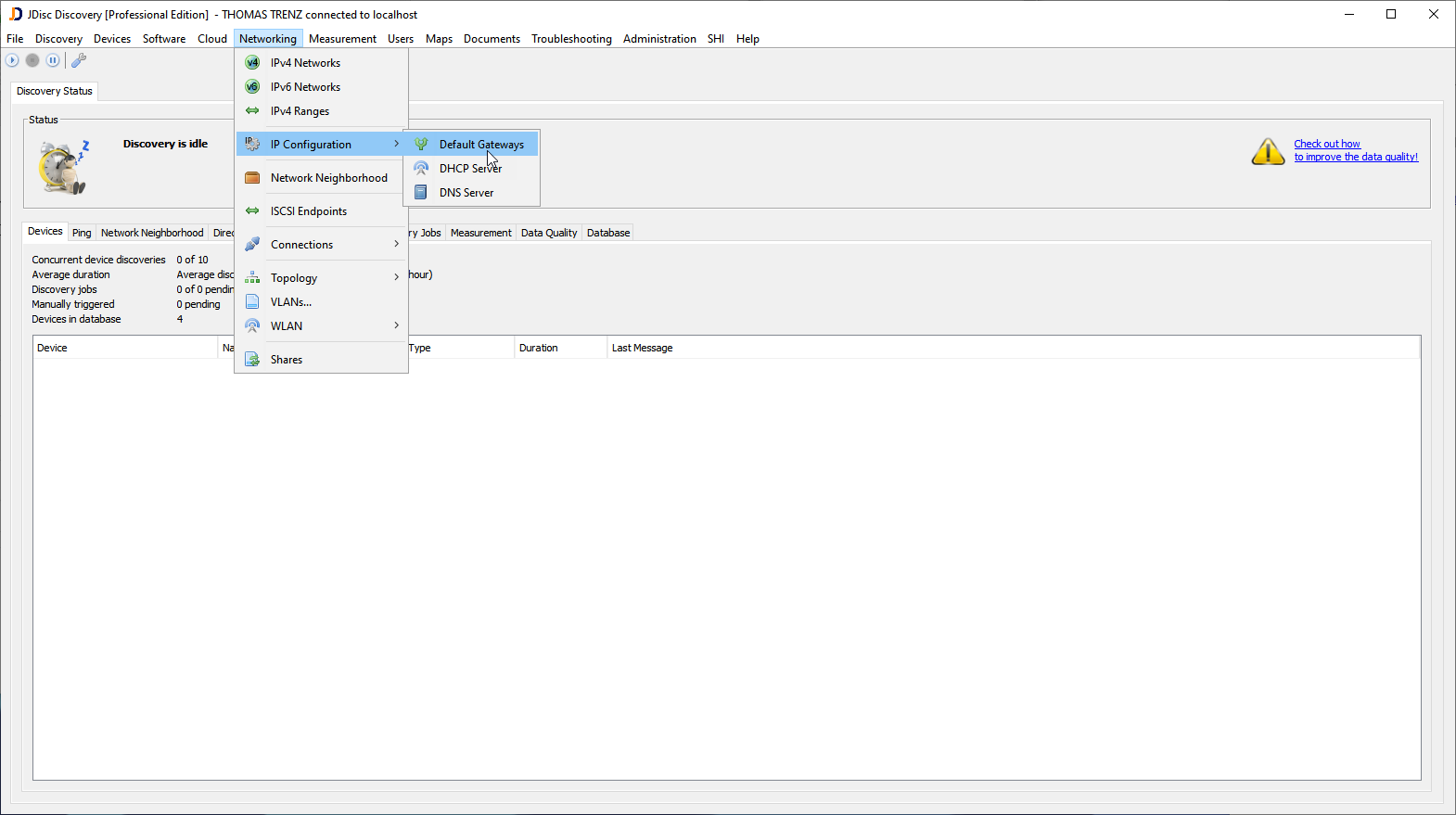
Task: Open the Documents menu
Action: point(492,39)
